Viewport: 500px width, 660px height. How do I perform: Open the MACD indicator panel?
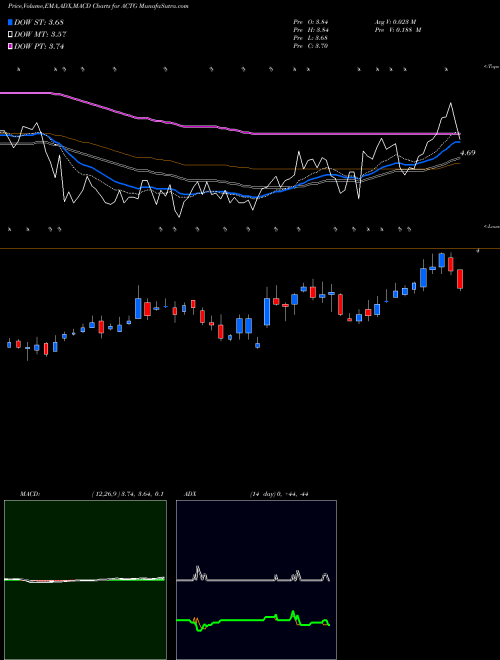[x=85, y=580]
